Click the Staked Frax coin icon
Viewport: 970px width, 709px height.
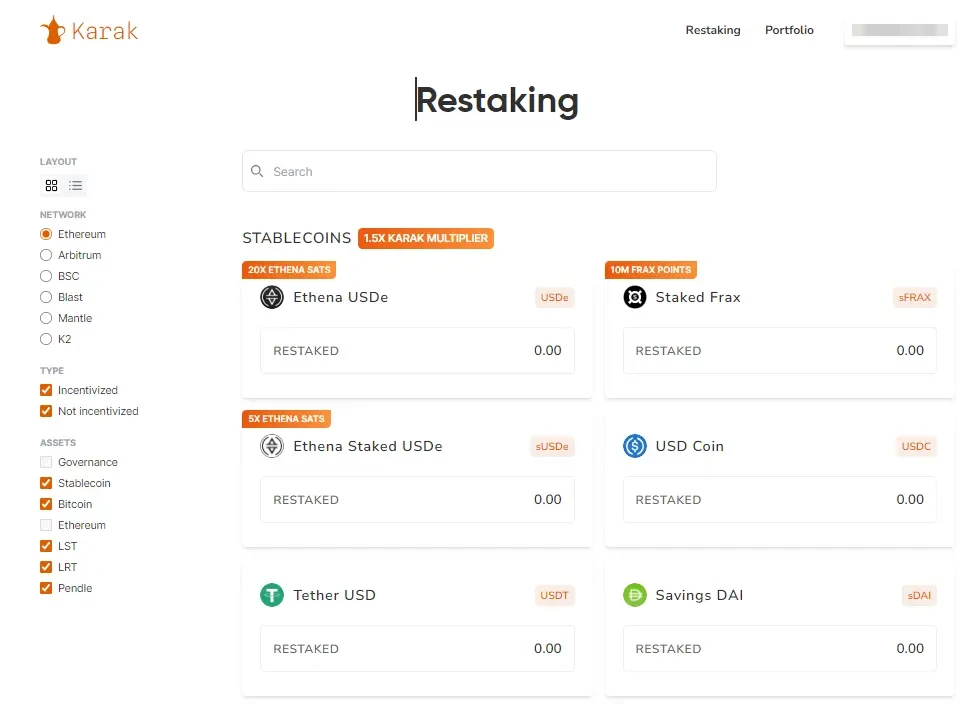(x=635, y=297)
